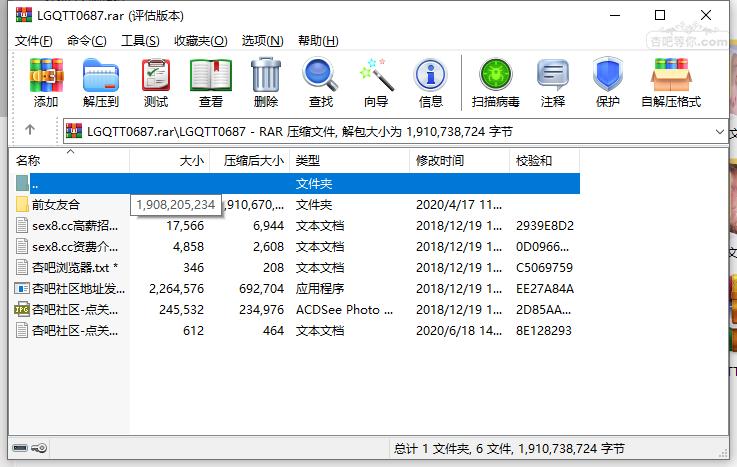Select sex8.cc高薪招... file name
Screen dimensions: 737x467
(x=75, y=226)
